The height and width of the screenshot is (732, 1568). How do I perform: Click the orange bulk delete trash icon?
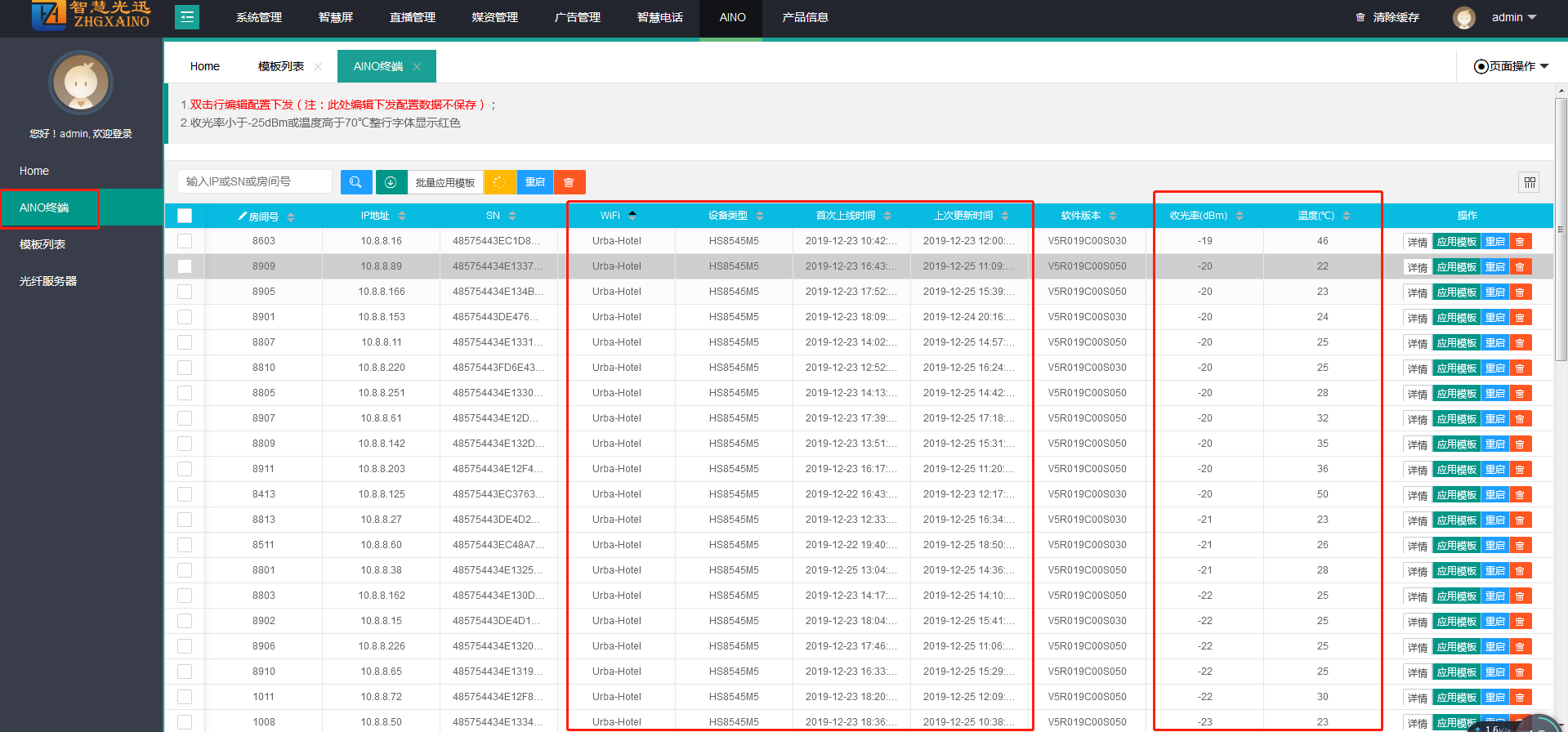[569, 182]
